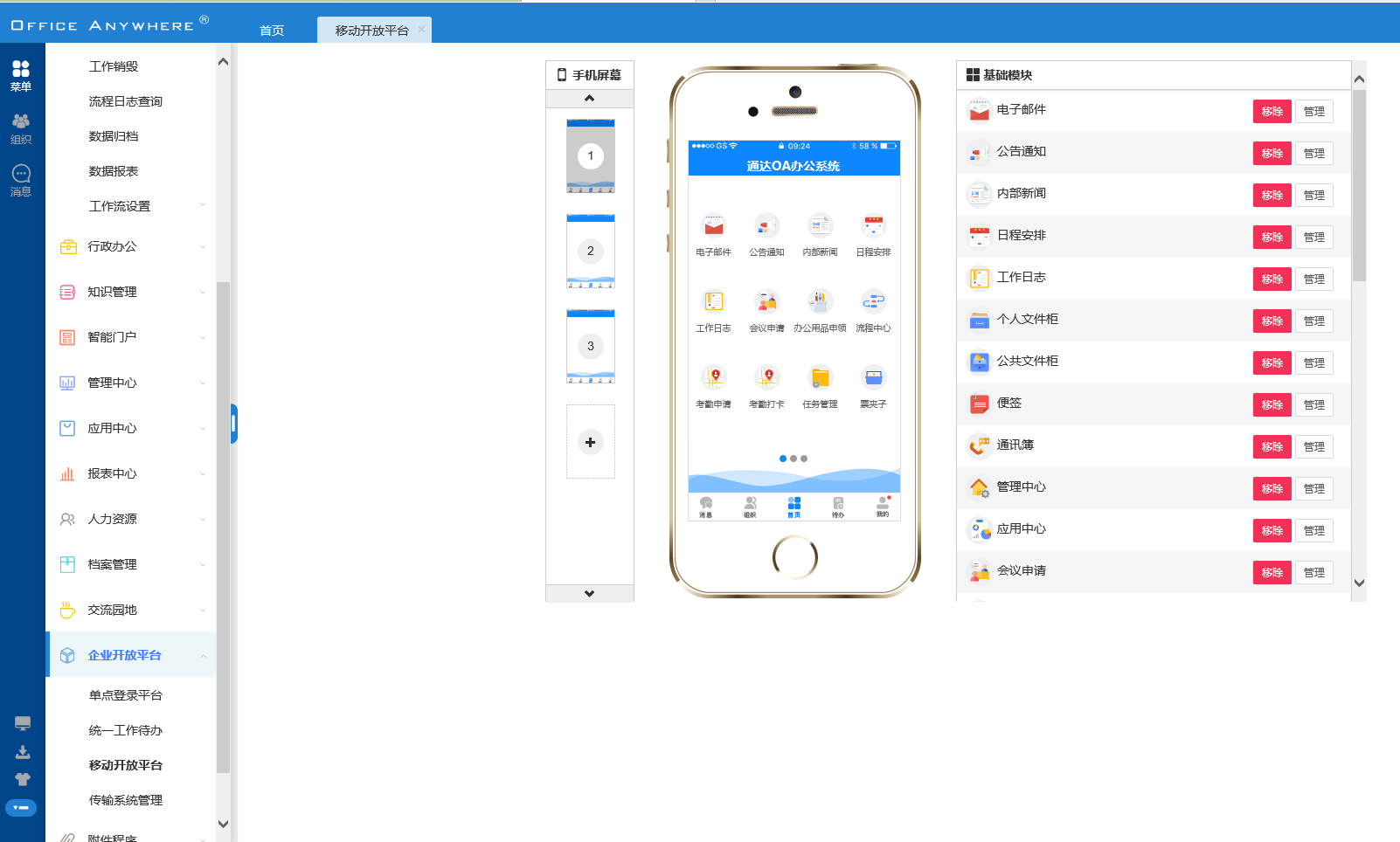Click the 公共文件柜 module row label
The width and height of the screenshot is (1400, 842).
[x=1028, y=361]
